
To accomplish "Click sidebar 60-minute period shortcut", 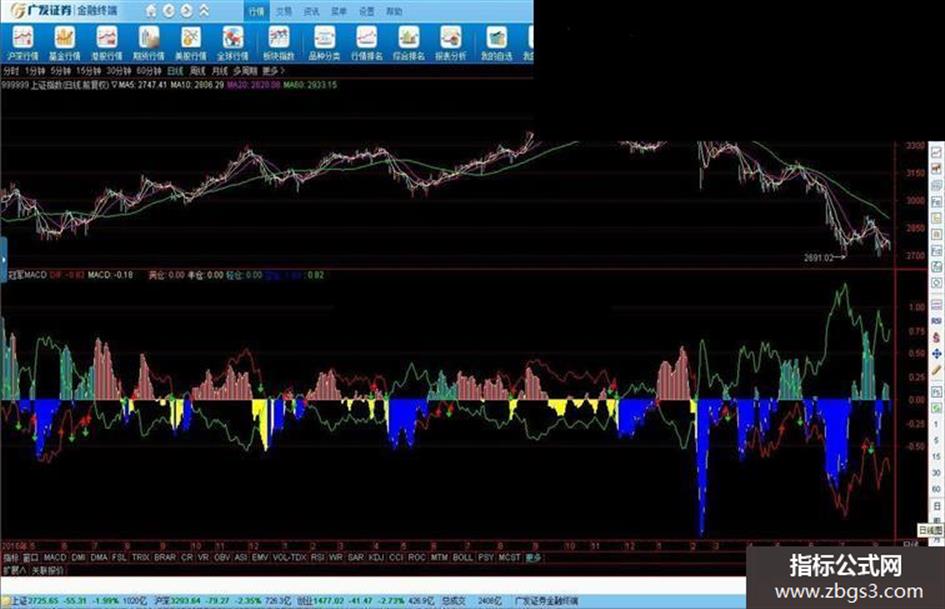I will (x=937, y=489).
